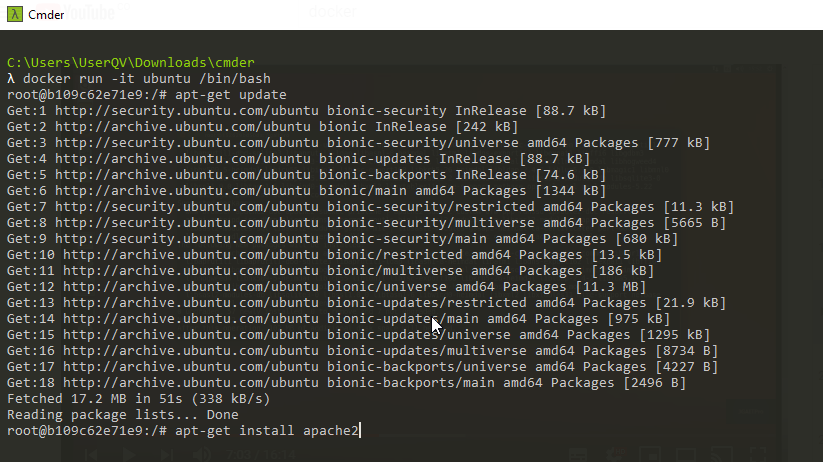This screenshot has height=462, width=823.
Task: Click the Get:5 bionic-backports InRelease line
Action: (306, 175)
